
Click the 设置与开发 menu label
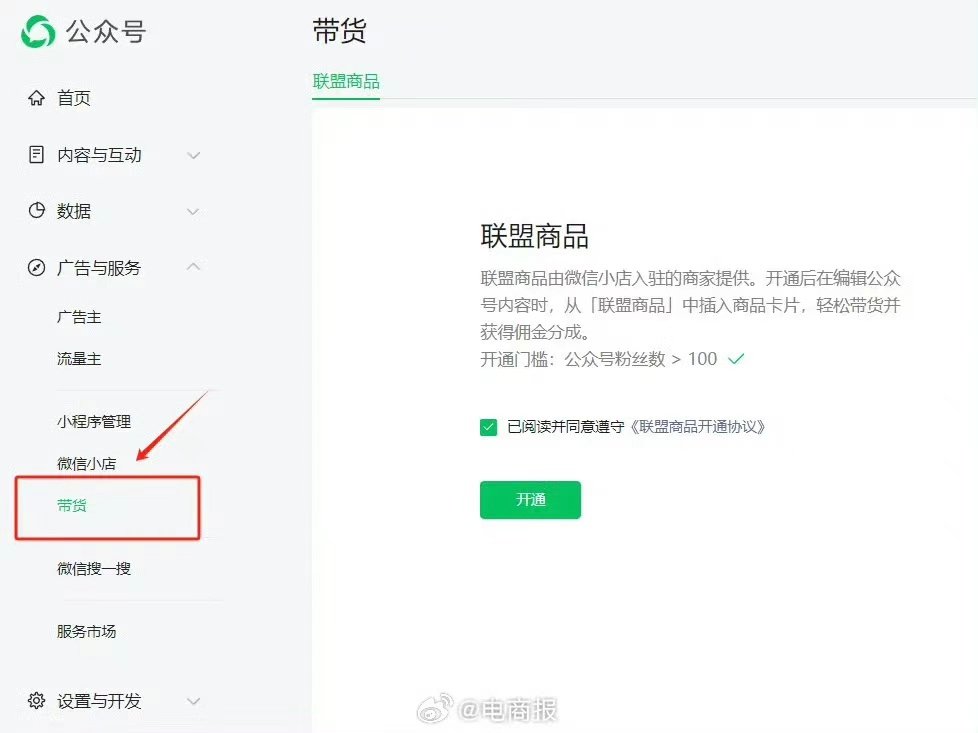pyautogui.click(x=99, y=701)
